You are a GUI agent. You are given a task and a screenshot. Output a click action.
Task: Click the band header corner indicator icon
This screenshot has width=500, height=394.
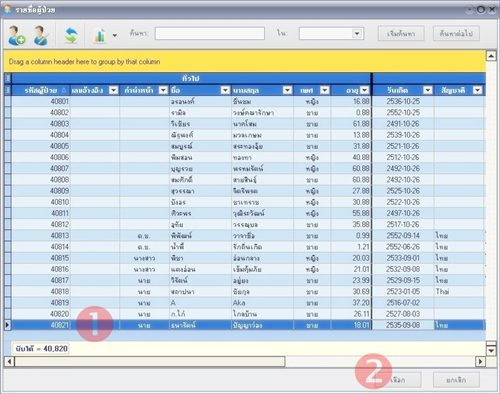8,78
